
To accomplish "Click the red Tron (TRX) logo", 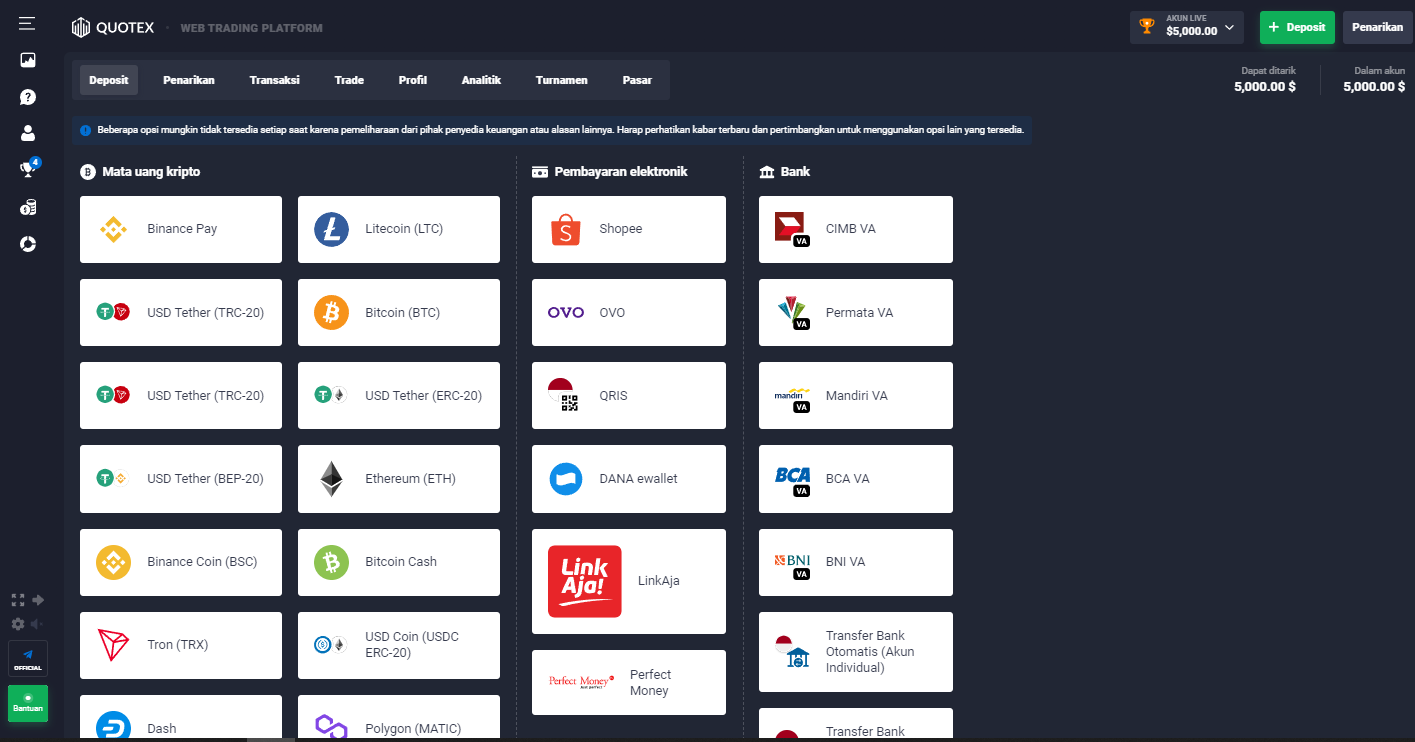I will pyautogui.click(x=113, y=645).
